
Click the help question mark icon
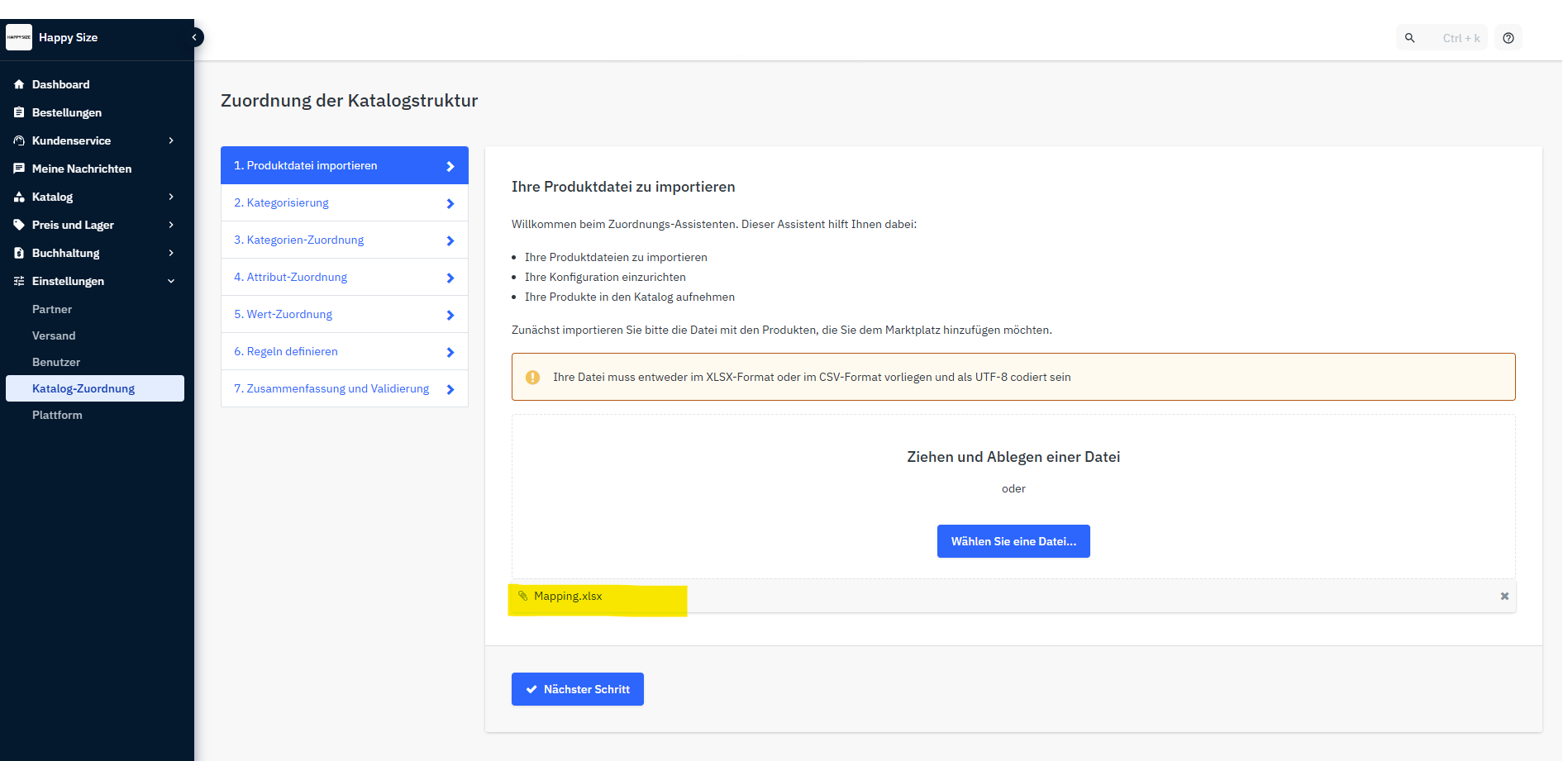(x=1508, y=38)
